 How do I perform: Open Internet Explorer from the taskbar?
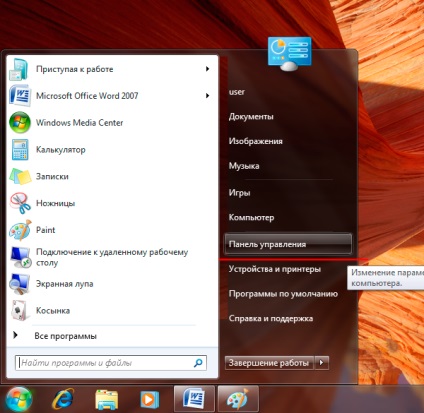[x=63, y=399]
